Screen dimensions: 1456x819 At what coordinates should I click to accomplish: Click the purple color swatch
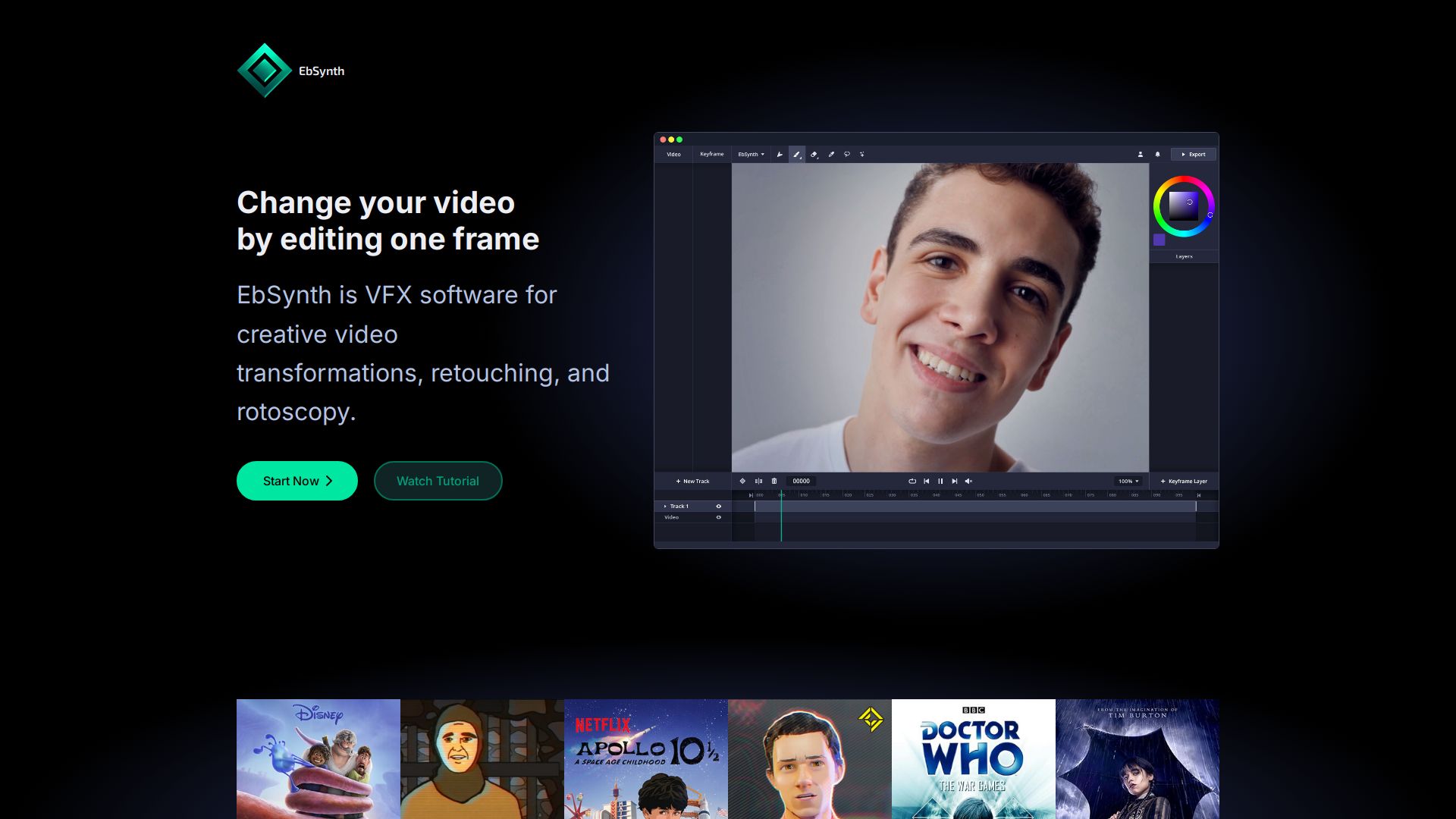tap(1159, 240)
